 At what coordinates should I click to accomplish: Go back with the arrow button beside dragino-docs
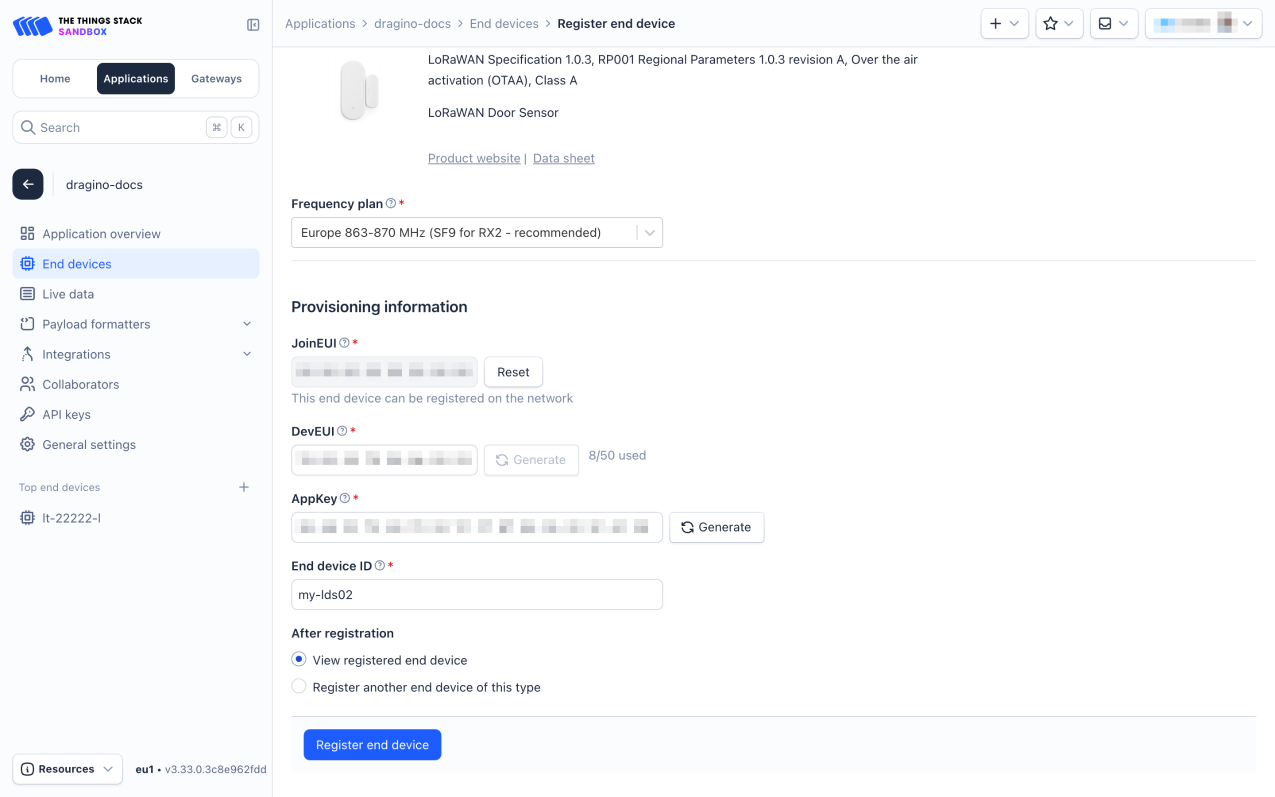(x=28, y=184)
